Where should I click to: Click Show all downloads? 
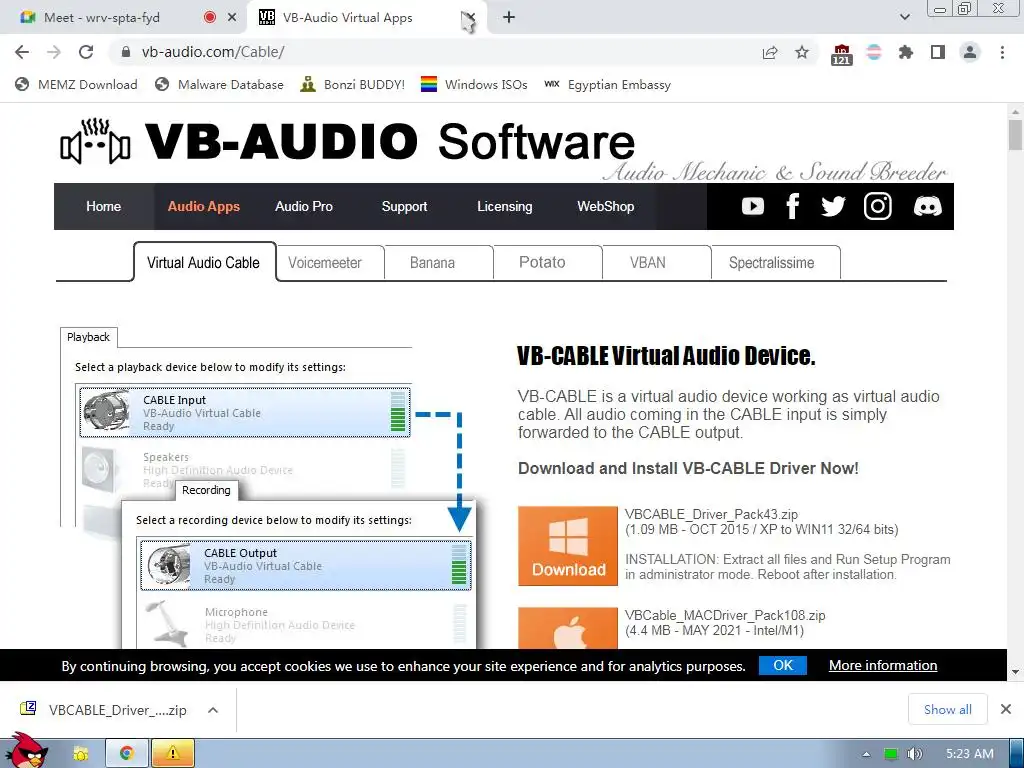tap(948, 709)
